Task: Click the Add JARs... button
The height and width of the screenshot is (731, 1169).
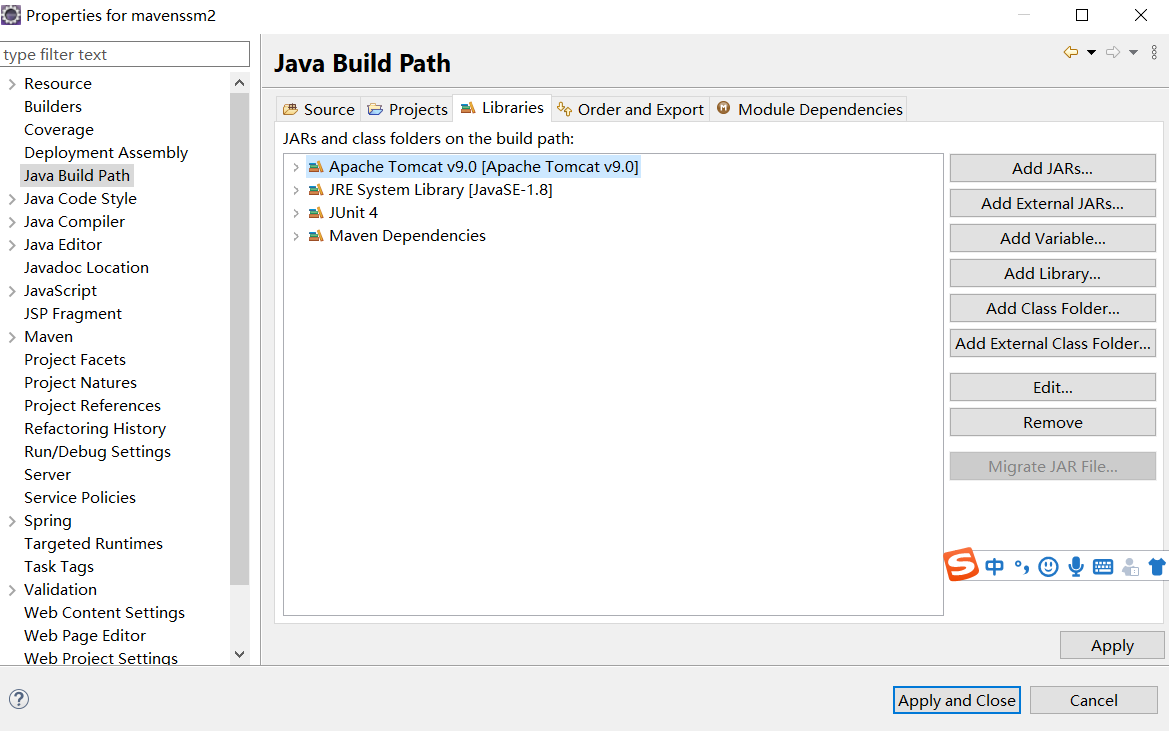Action: coord(1053,168)
